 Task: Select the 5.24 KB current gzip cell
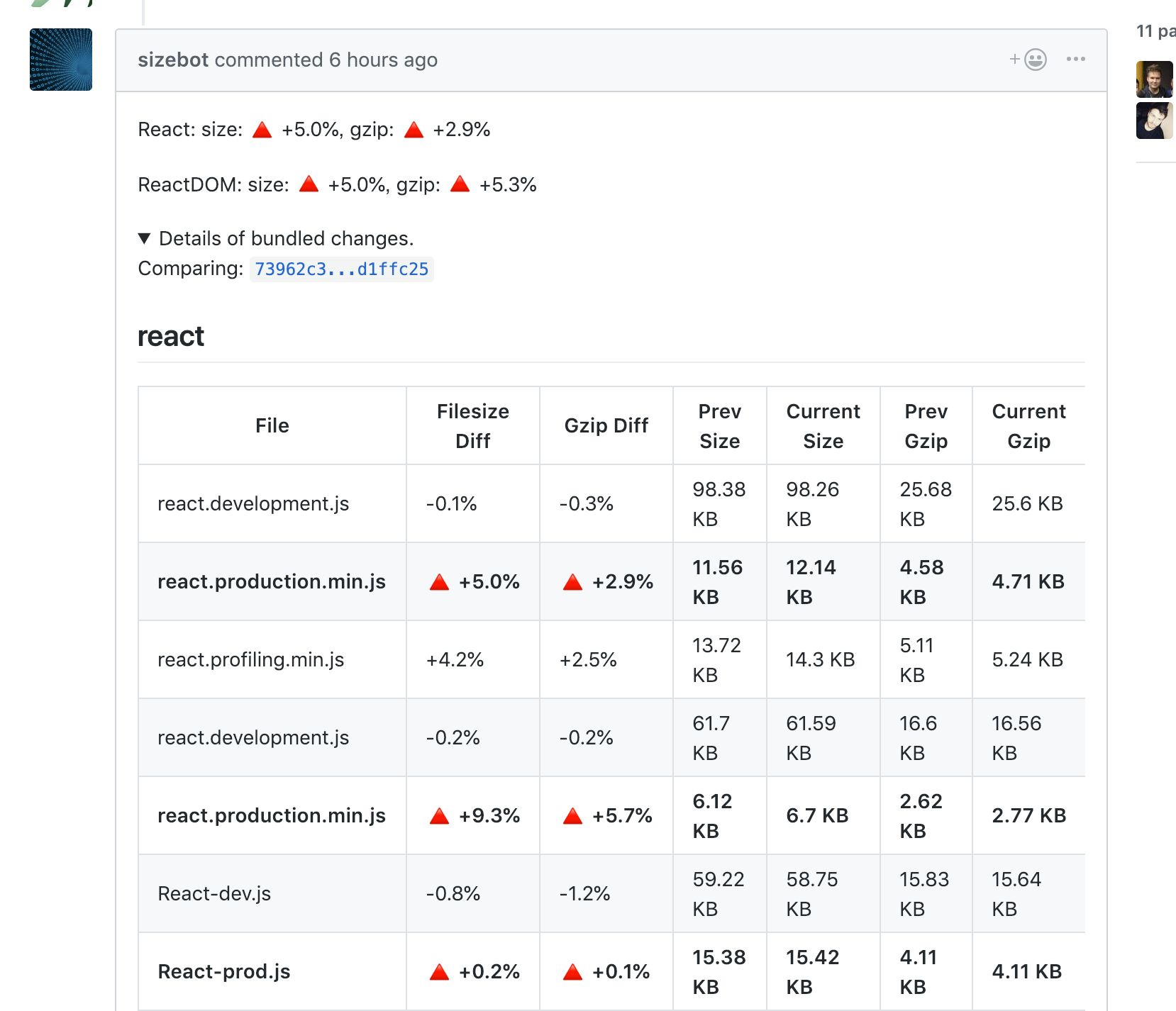tap(1028, 659)
